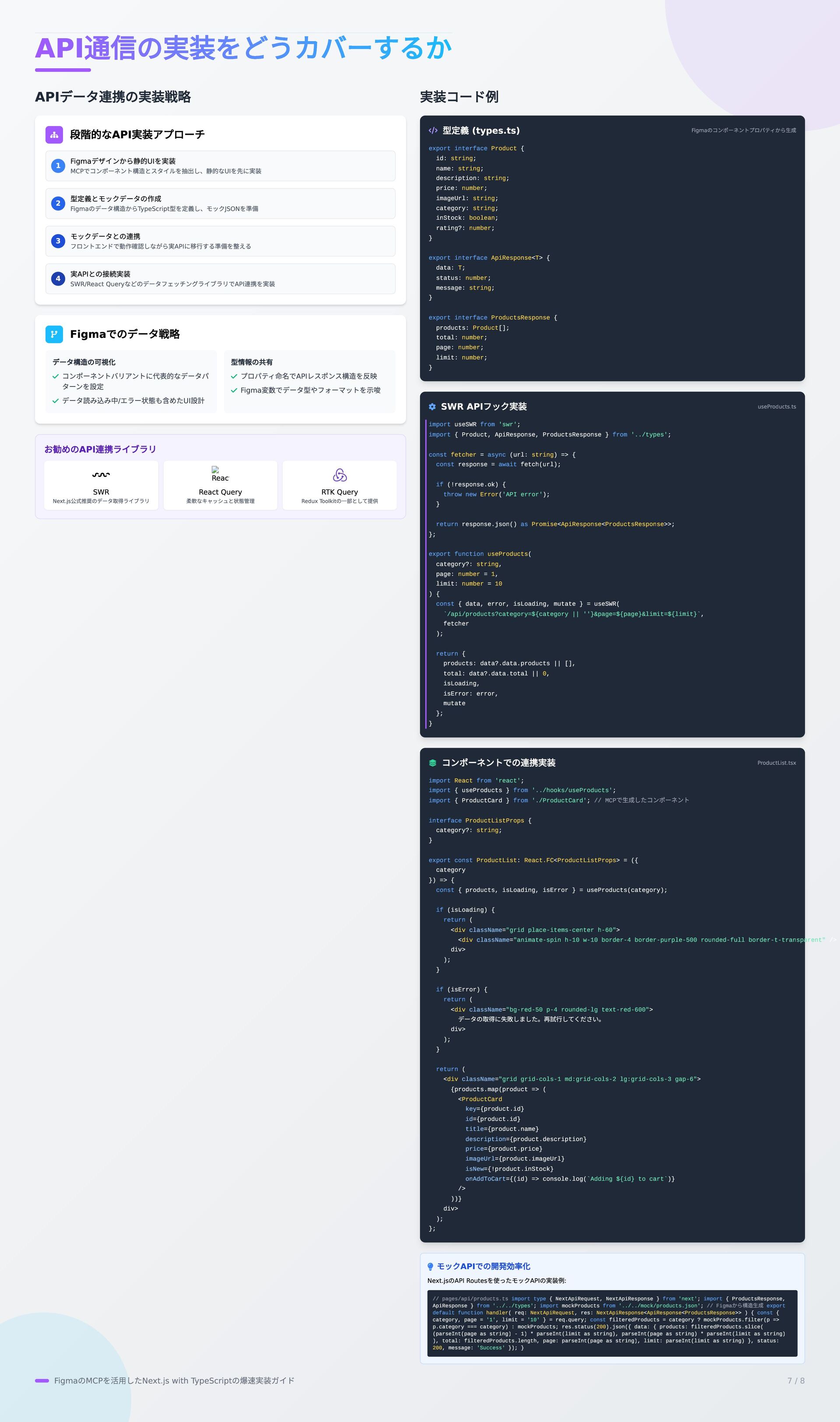
Task: Open the RTK Query library card
Action: [339, 486]
